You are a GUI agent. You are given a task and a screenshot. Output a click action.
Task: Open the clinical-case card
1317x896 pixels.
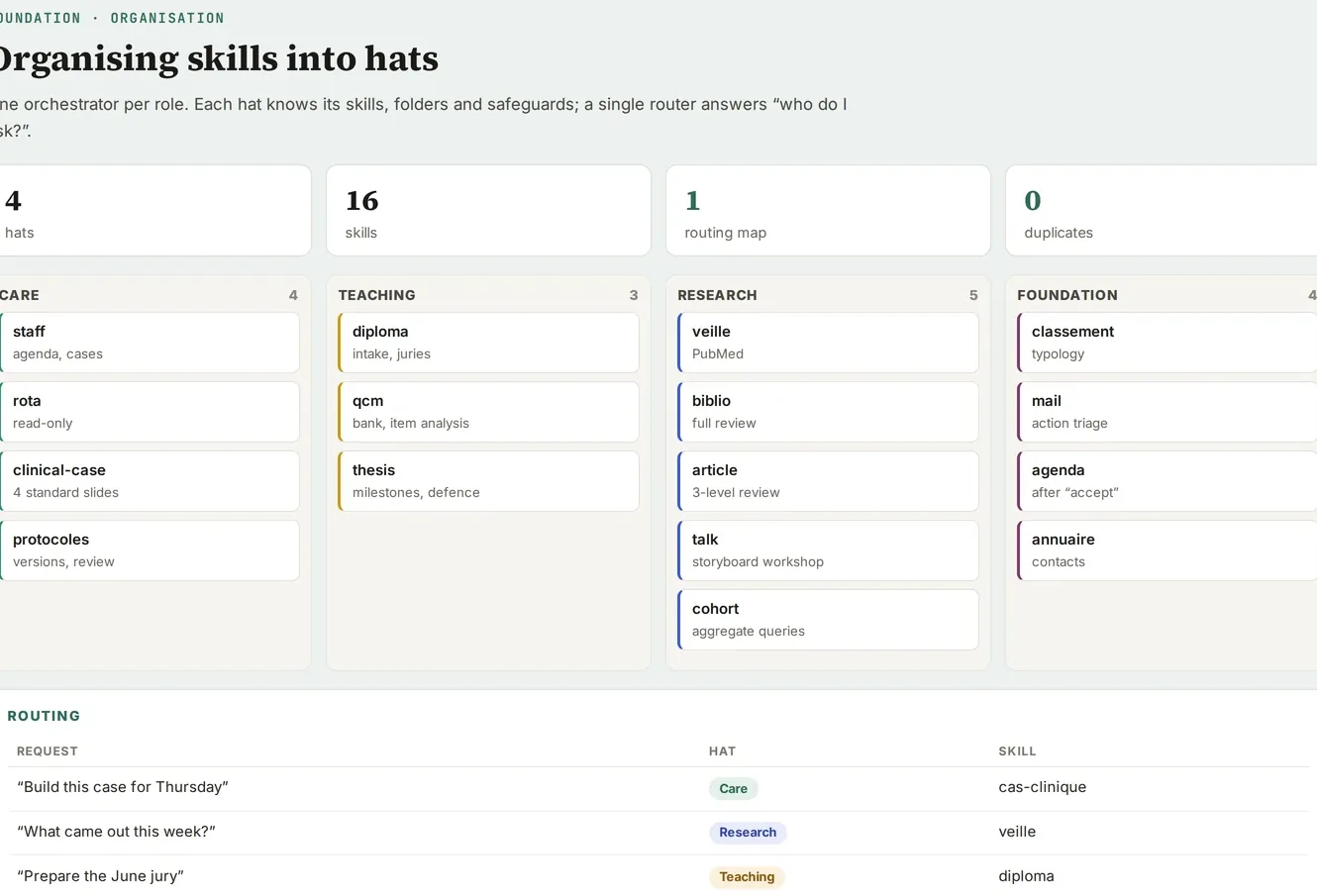point(150,481)
